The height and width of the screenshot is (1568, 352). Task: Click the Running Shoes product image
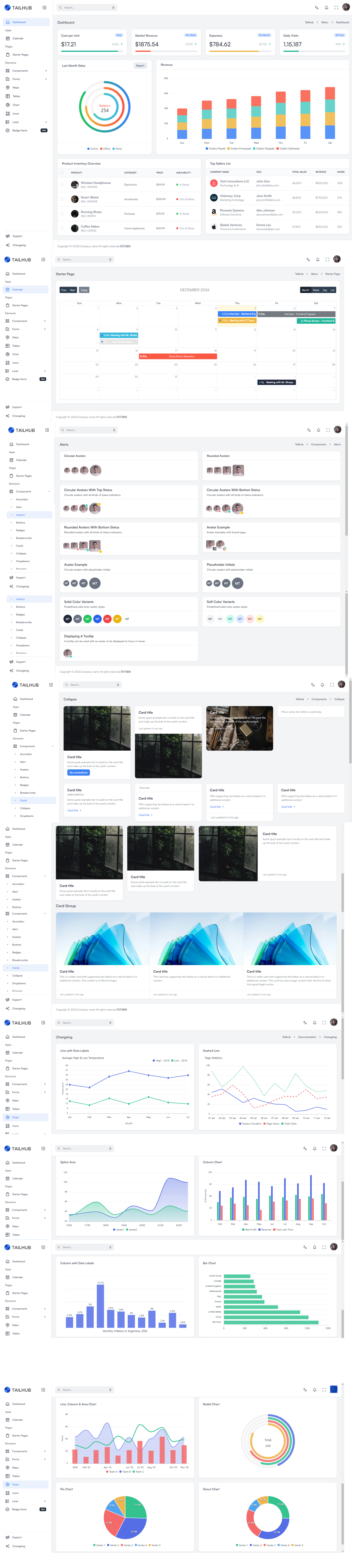pos(75,214)
